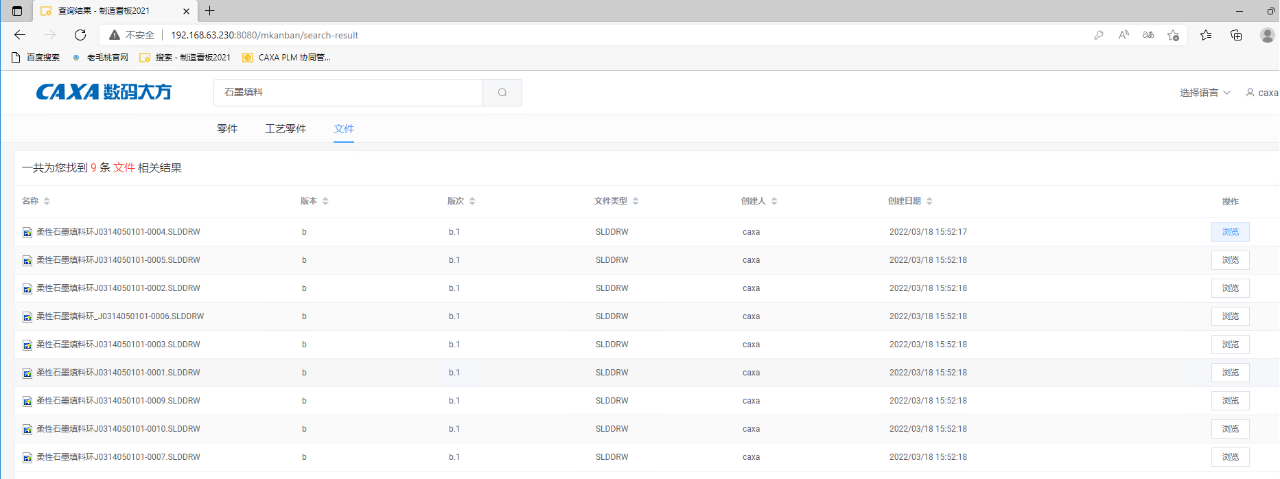This screenshot has width=1280, height=479.
Task: Click 浏览 button for J0314050101-0007.SLDDRW
Action: click(x=1230, y=457)
